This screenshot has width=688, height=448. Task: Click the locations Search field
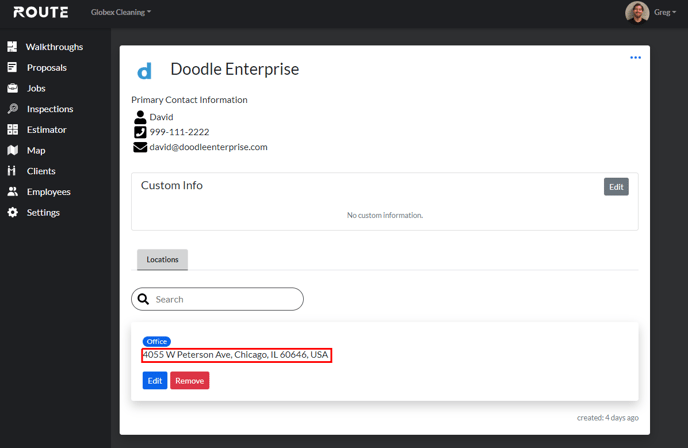[217, 299]
